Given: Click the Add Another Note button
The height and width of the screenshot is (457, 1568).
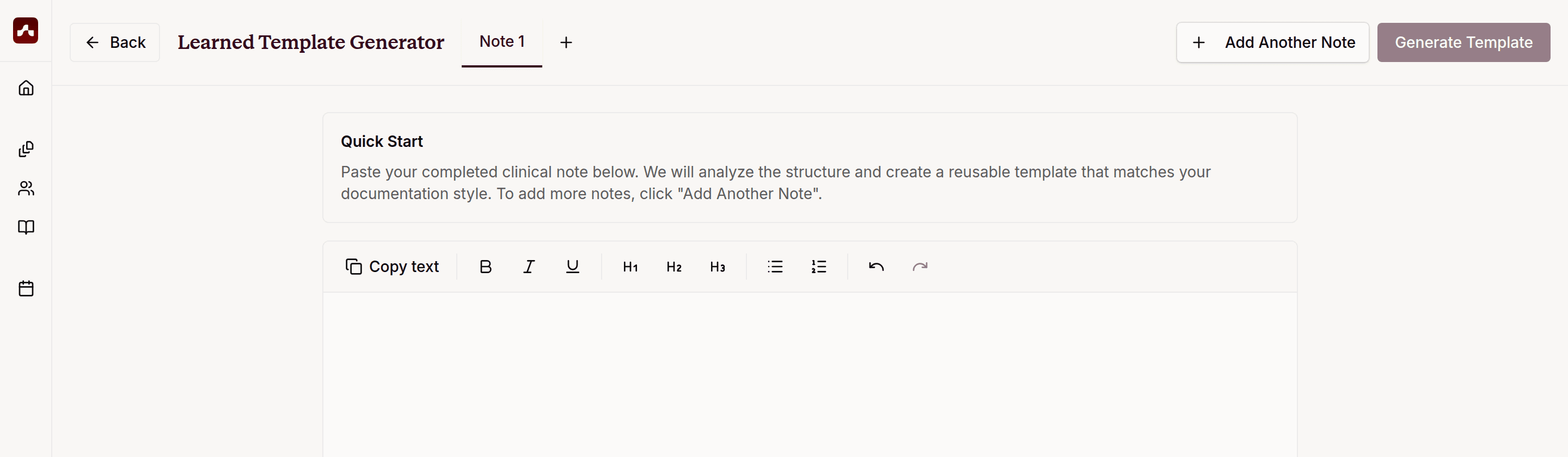Looking at the screenshot, I should click(1272, 42).
